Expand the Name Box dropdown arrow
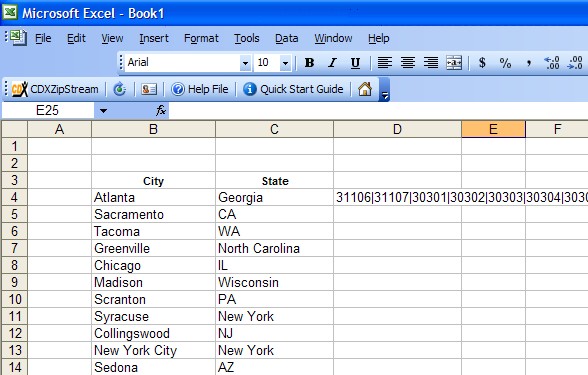 point(104,111)
